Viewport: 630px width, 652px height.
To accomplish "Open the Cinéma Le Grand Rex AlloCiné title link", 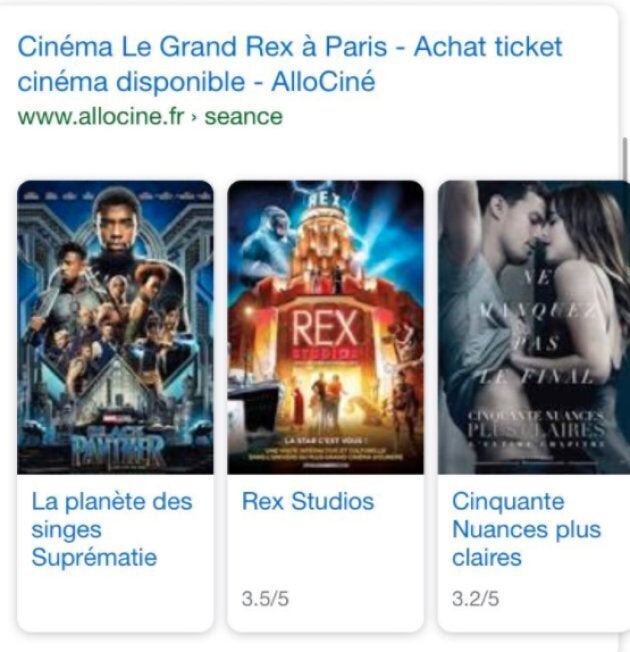I will click(x=290, y=64).
